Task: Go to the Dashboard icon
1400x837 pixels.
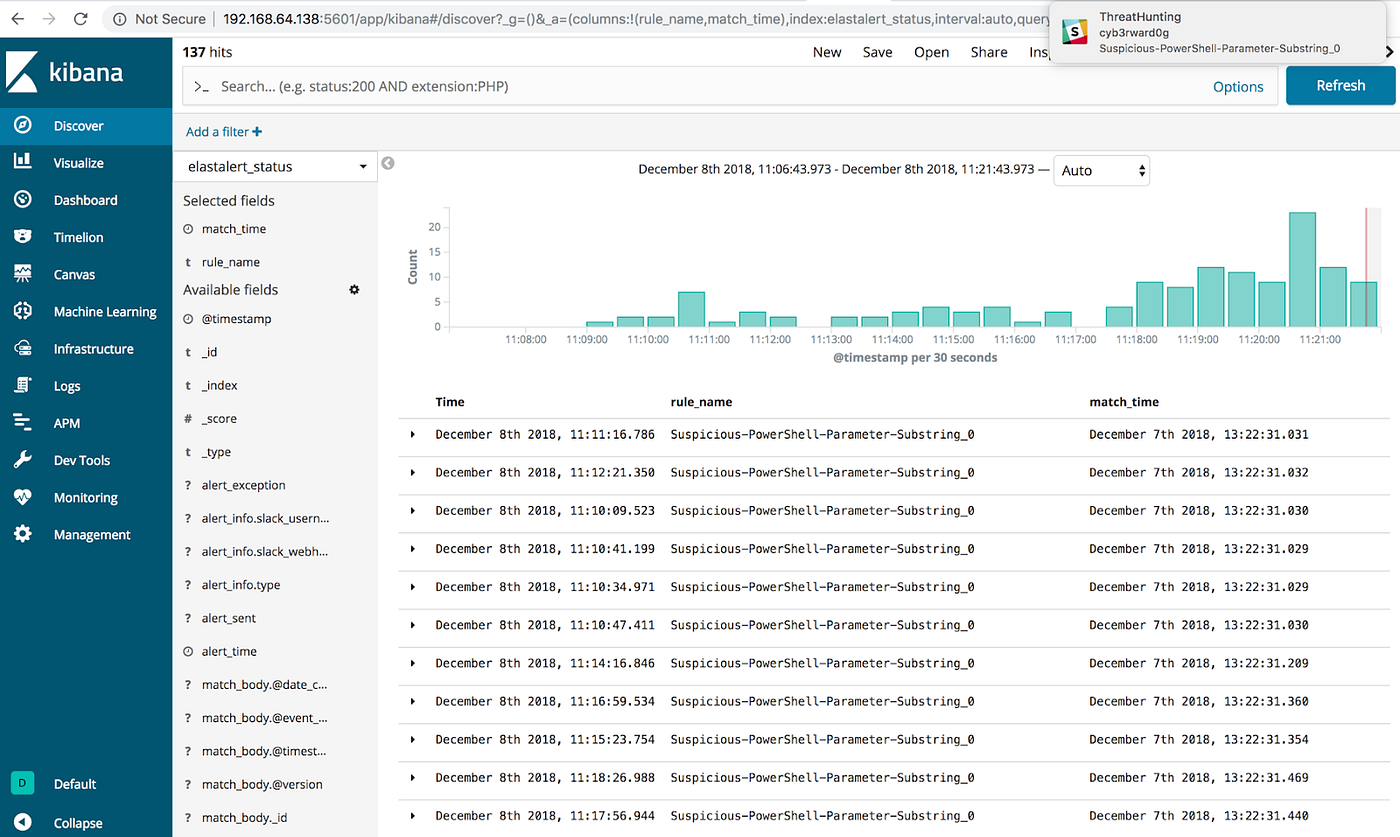Action: pyautogui.click(x=23, y=200)
